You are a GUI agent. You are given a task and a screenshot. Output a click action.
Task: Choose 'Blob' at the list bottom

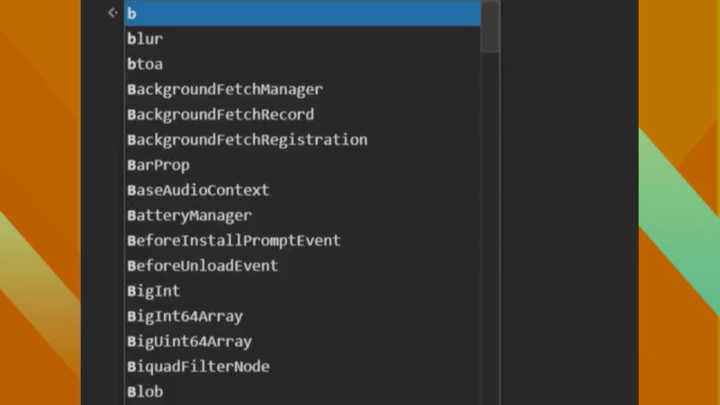145,392
